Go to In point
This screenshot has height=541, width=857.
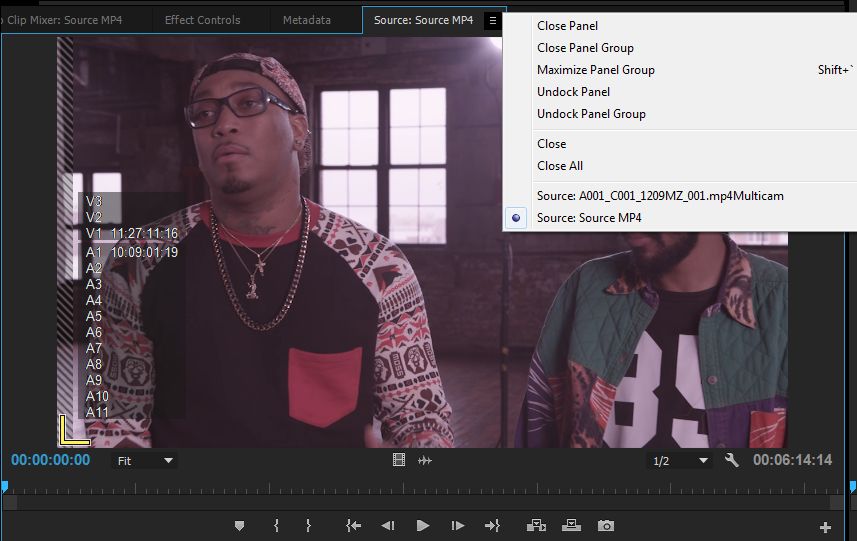(353, 526)
